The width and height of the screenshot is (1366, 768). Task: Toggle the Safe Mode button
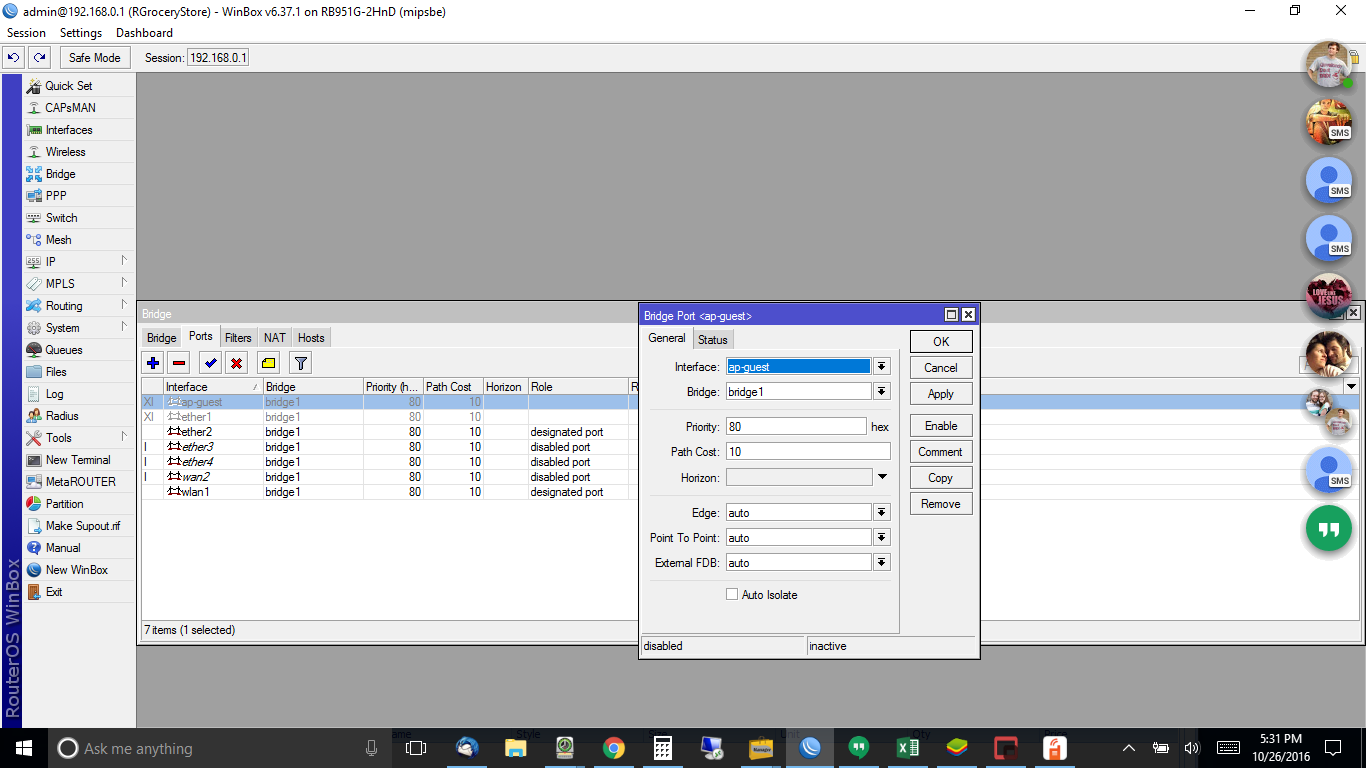pyautogui.click(x=94, y=58)
